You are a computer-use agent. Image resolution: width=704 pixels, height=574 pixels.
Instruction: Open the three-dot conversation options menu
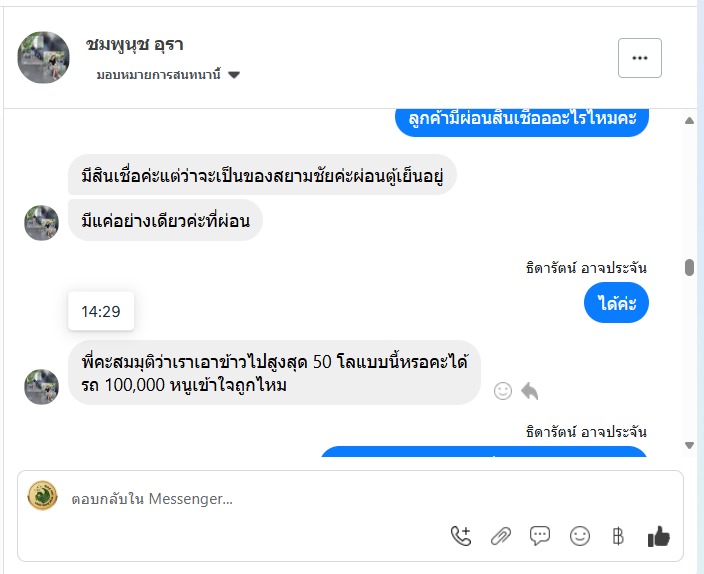(640, 58)
